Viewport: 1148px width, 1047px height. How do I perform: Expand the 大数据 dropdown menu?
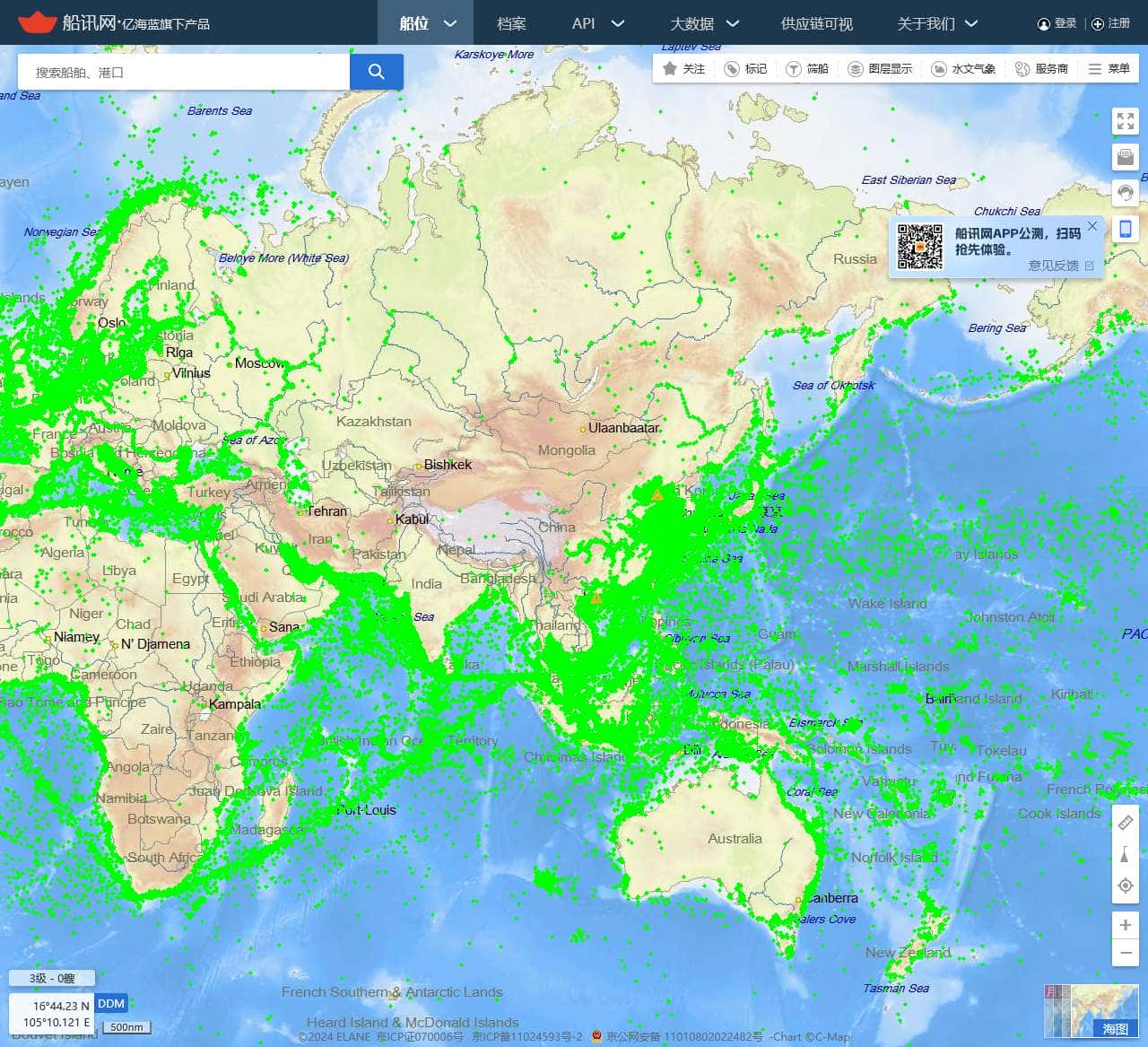pyautogui.click(x=704, y=23)
